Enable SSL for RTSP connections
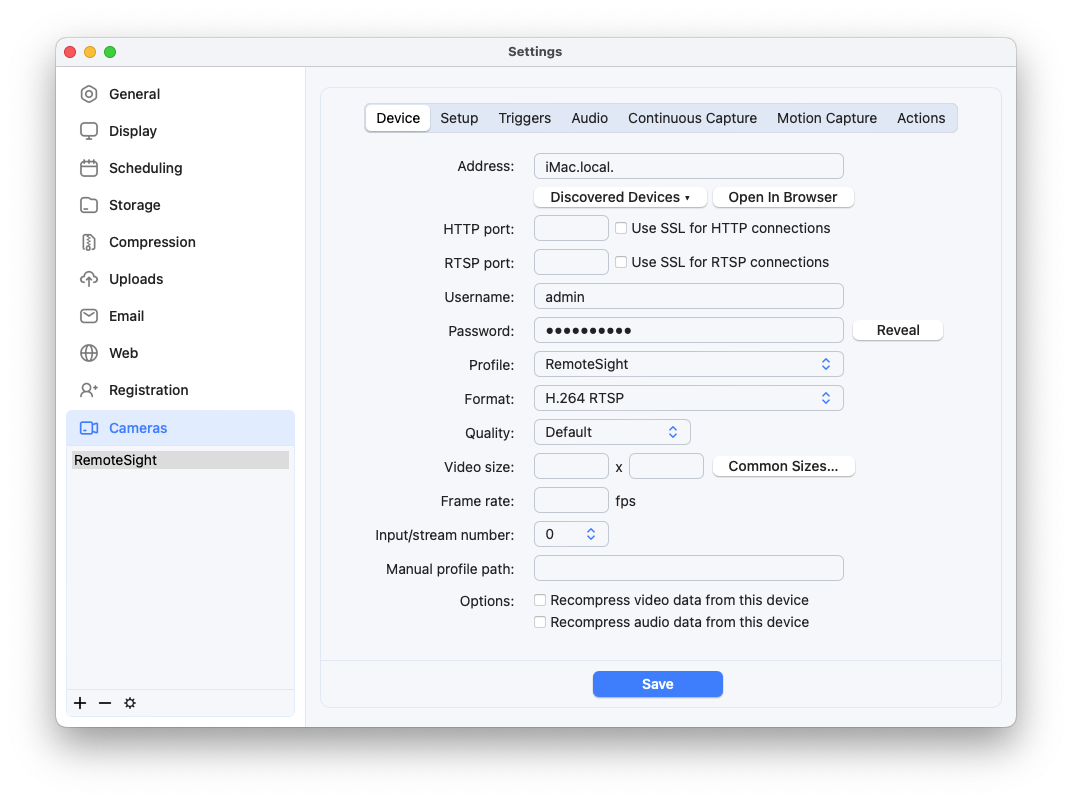 [x=620, y=262]
